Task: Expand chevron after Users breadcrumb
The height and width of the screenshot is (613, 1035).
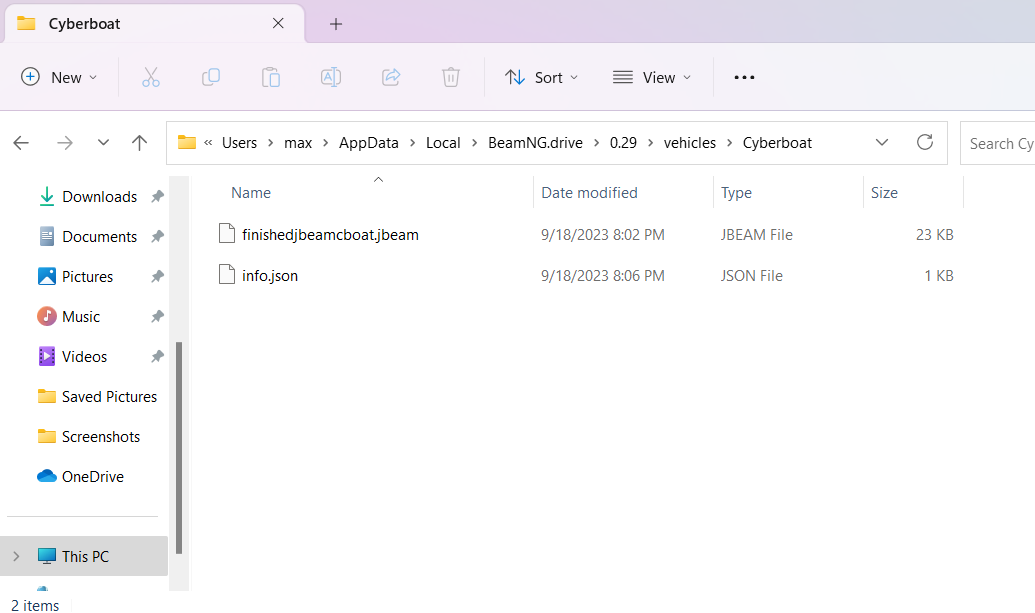Action: pyautogui.click(x=271, y=143)
